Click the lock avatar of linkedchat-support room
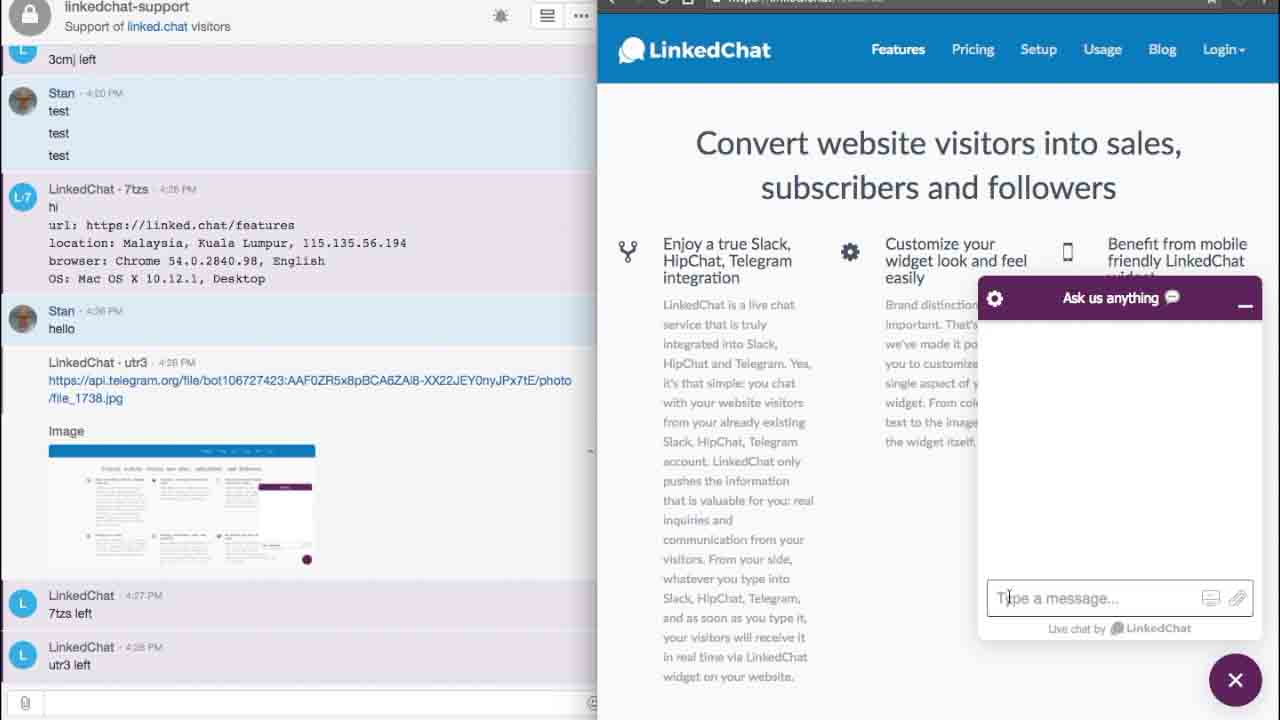This screenshot has width=1280, height=720. coord(30,16)
